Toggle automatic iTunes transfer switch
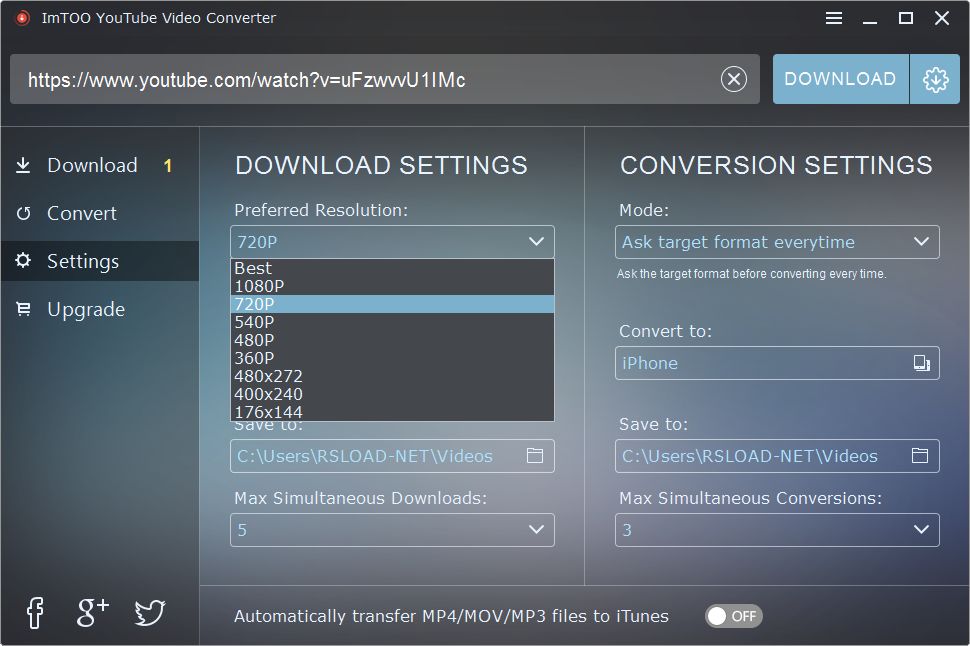The width and height of the screenshot is (970, 646). pyautogui.click(x=734, y=616)
